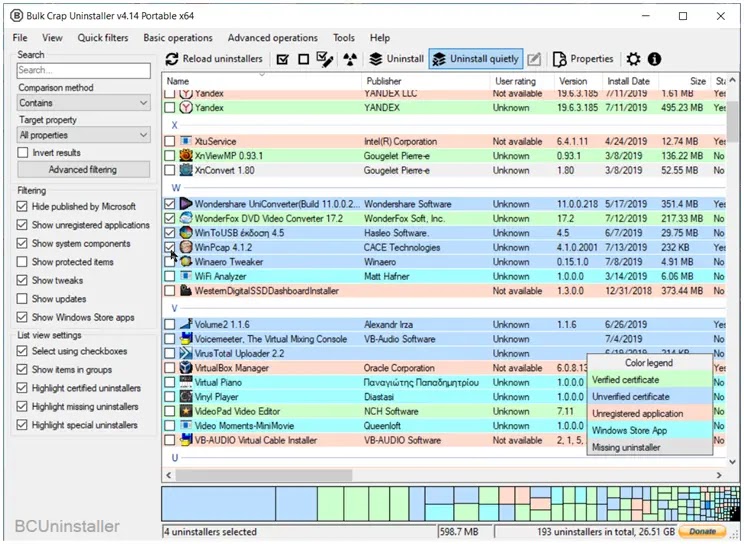Collapse the W group header
This screenshot has width=744, height=544.
tap(176, 188)
